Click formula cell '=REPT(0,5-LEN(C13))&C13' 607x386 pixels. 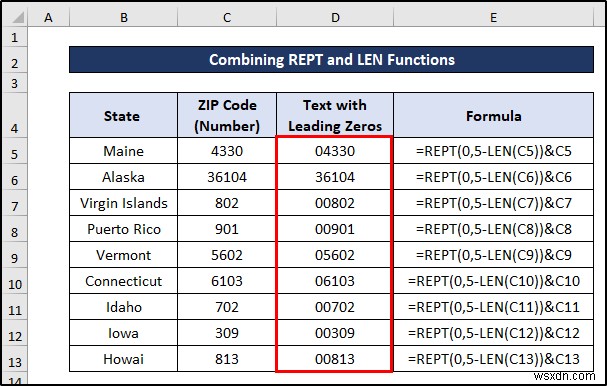click(x=493, y=359)
